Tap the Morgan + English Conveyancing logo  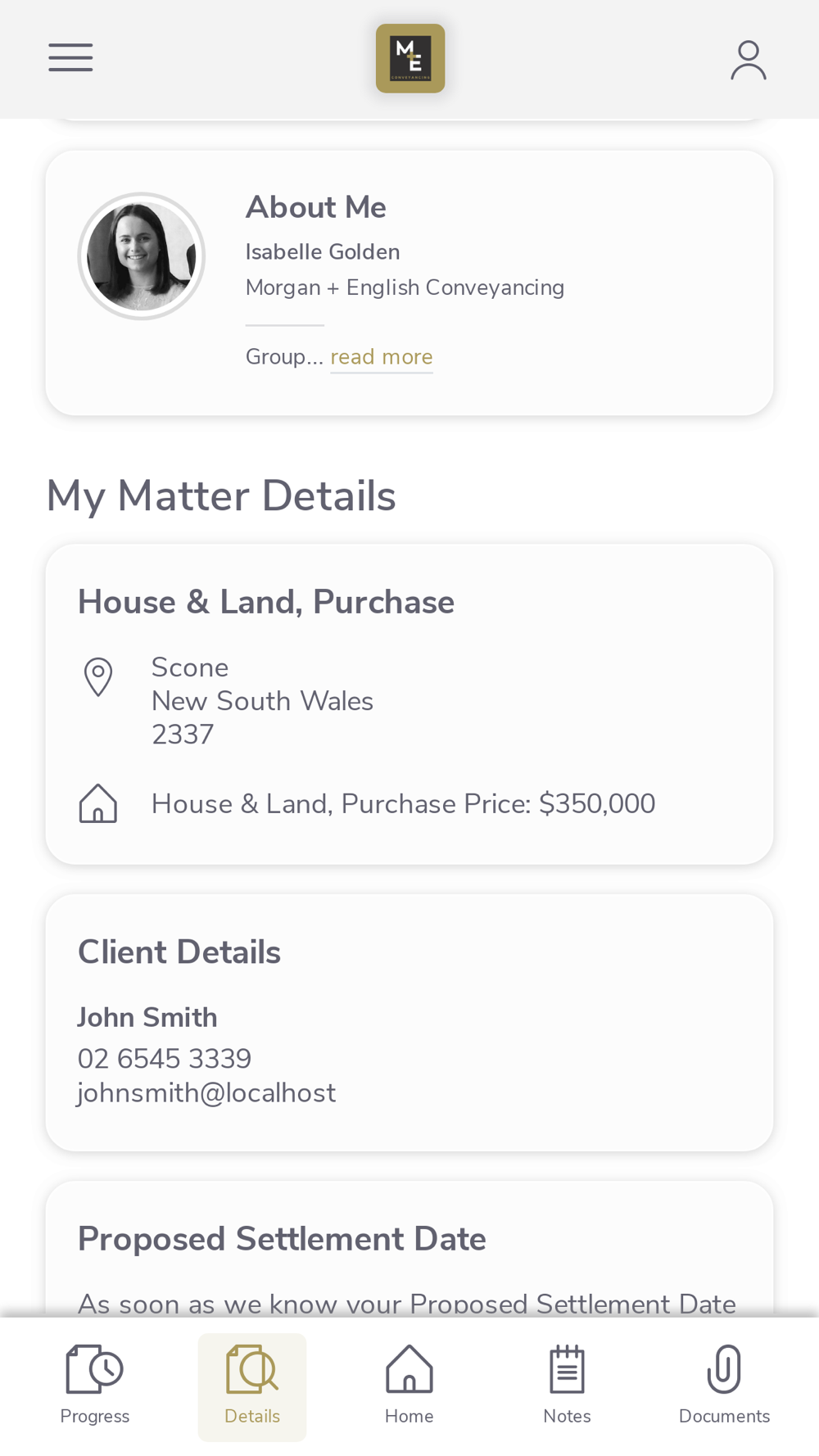point(410,58)
